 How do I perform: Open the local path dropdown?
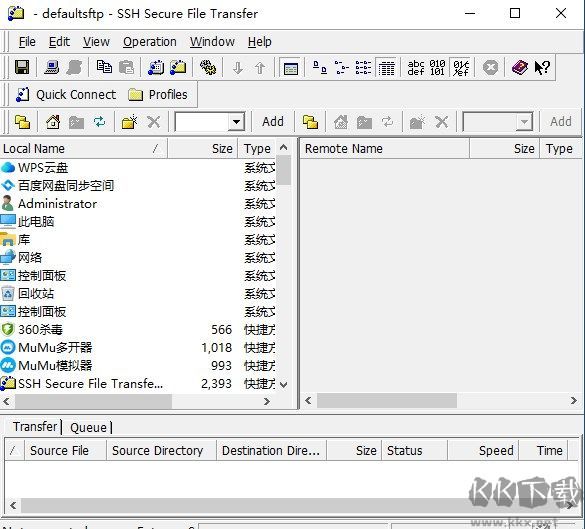(x=236, y=122)
